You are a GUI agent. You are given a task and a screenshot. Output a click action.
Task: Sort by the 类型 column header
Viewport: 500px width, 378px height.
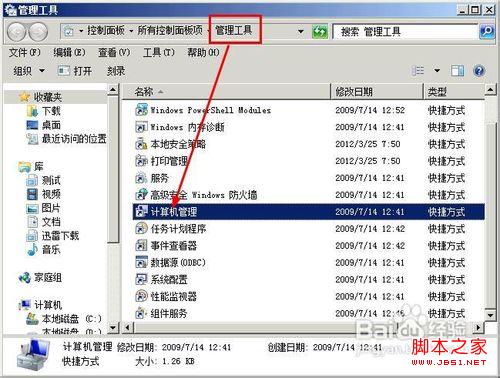click(454, 92)
